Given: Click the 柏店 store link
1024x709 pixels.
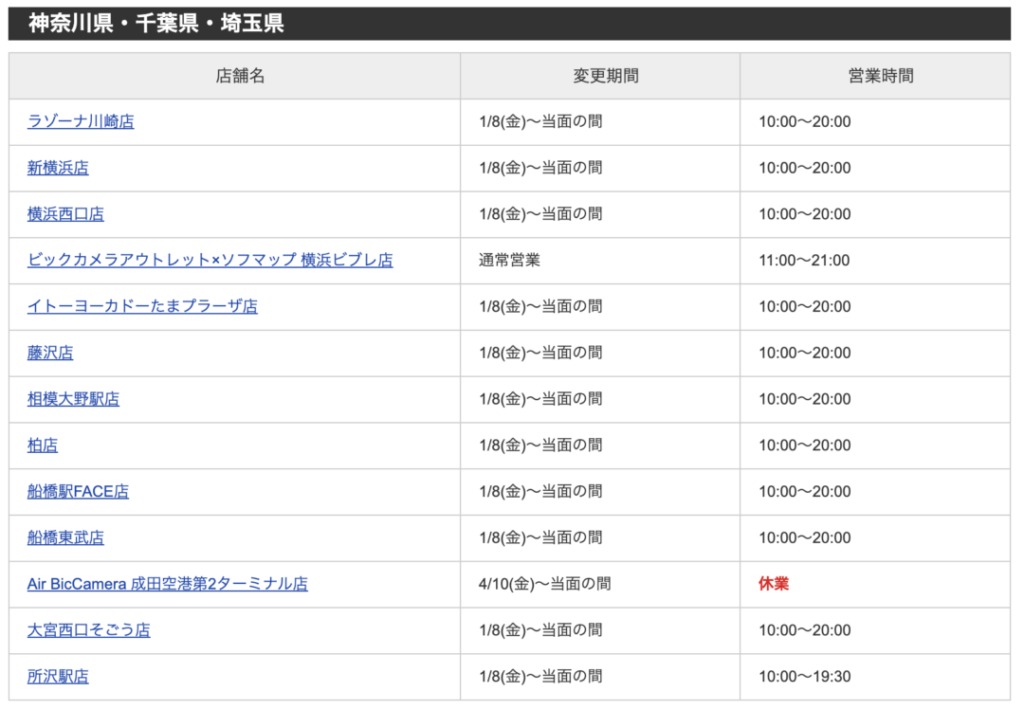Looking at the screenshot, I should pos(42,445).
